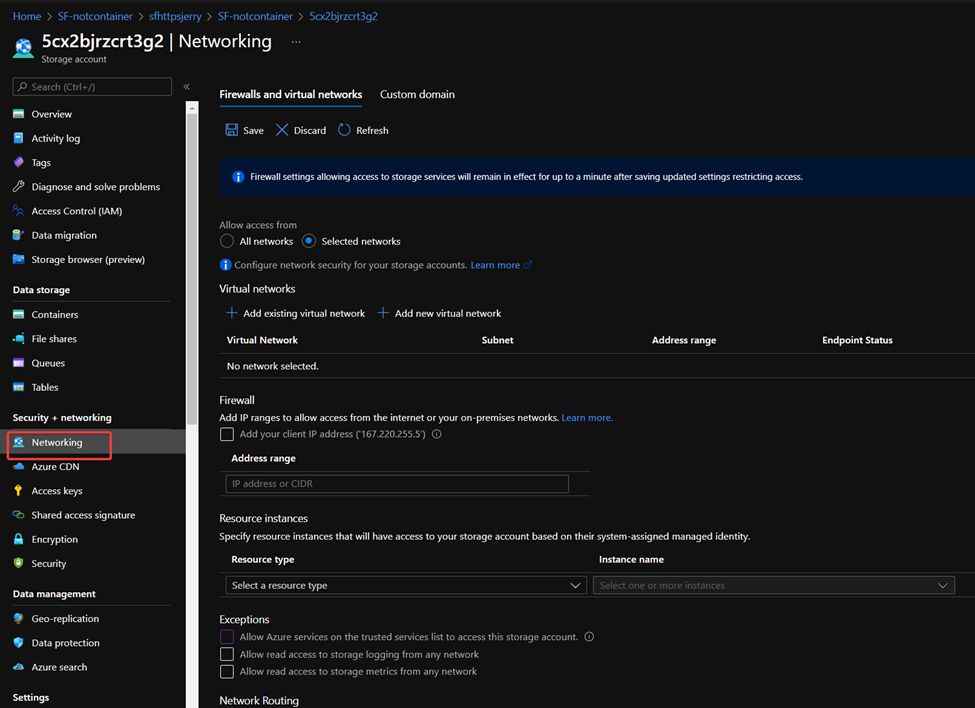Click the Encryption lock icon
The height and width of the screenshot is (708, 975).
(19, 539)
